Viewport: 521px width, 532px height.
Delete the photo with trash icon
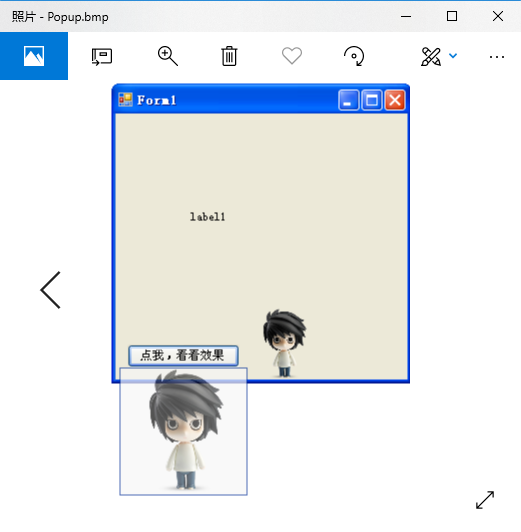pos(229,56)
